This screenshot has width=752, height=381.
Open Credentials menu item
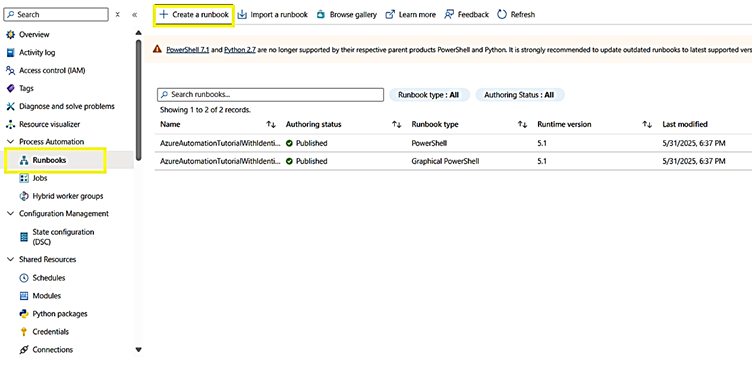pyautogui.click(x=50, y=332)
